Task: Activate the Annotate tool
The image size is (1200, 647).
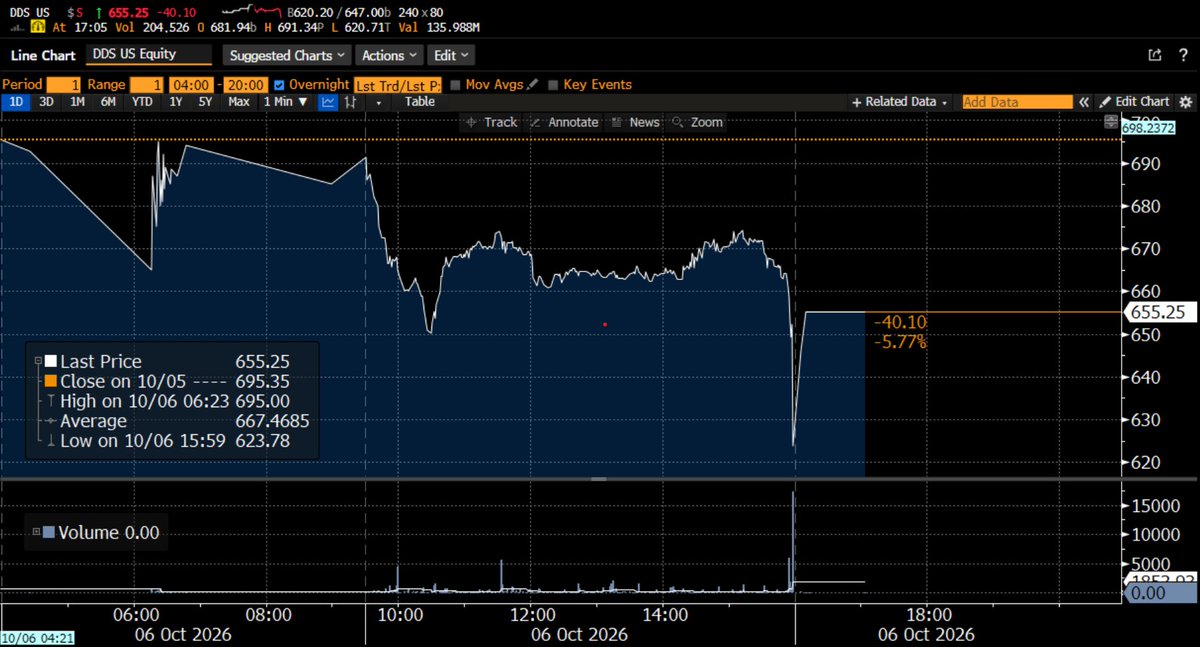Action: point(564,122)
